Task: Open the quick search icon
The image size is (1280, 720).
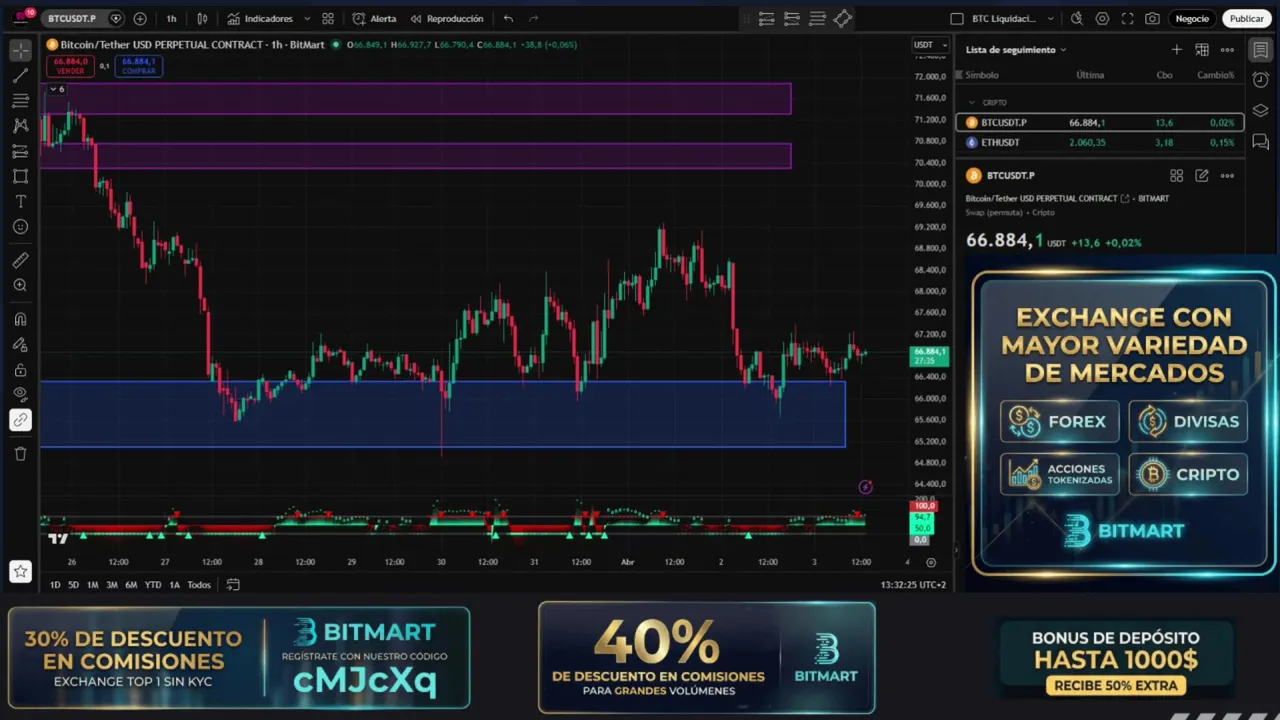Action: 1077,18
